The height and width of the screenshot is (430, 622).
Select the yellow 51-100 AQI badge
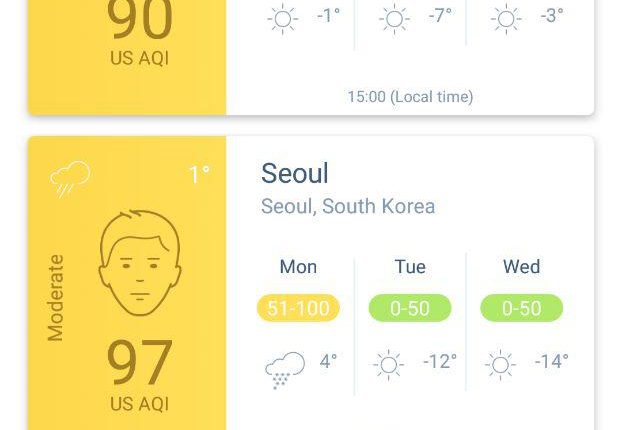(x=298, y=308)
